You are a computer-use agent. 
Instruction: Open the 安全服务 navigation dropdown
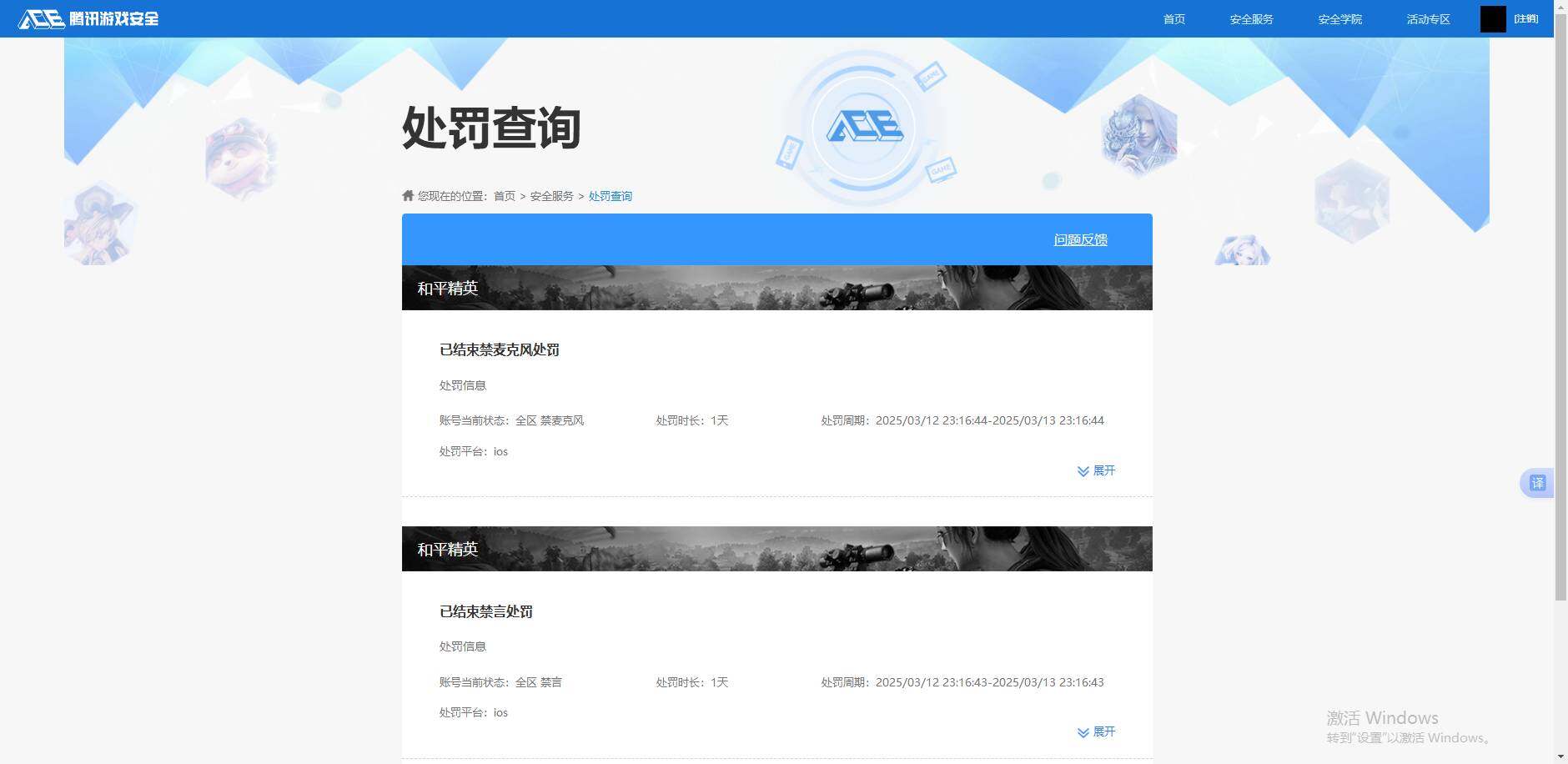click(1250, 18)
